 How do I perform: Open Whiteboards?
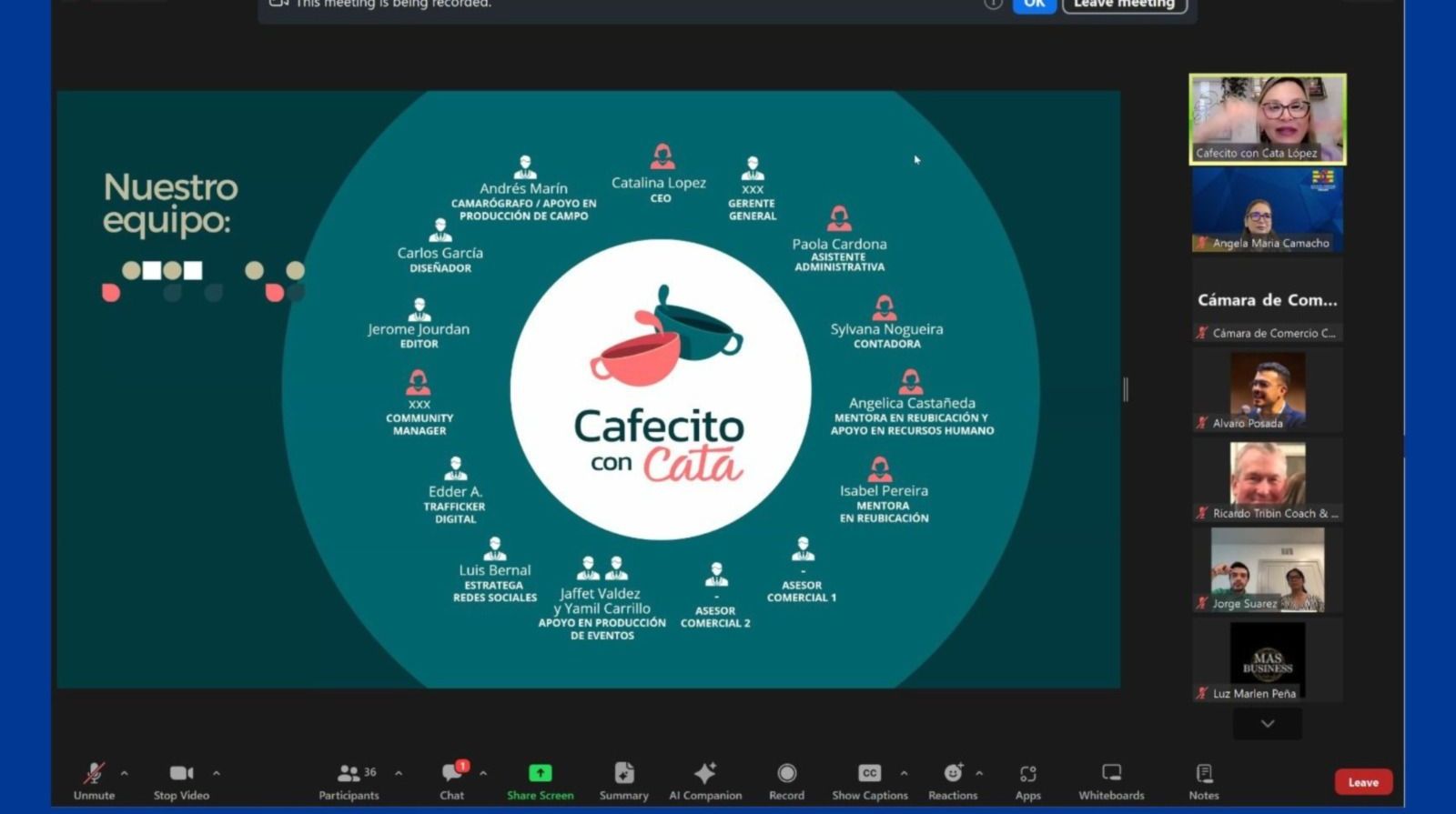pyautogui.click(x=1111, y=780)
